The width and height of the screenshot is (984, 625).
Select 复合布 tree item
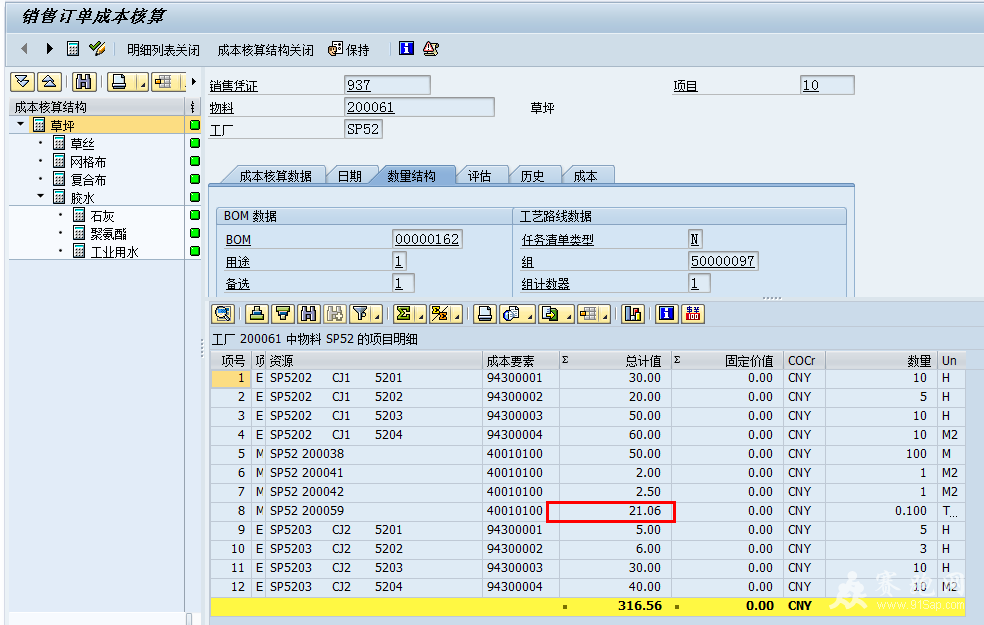[88, 180]
